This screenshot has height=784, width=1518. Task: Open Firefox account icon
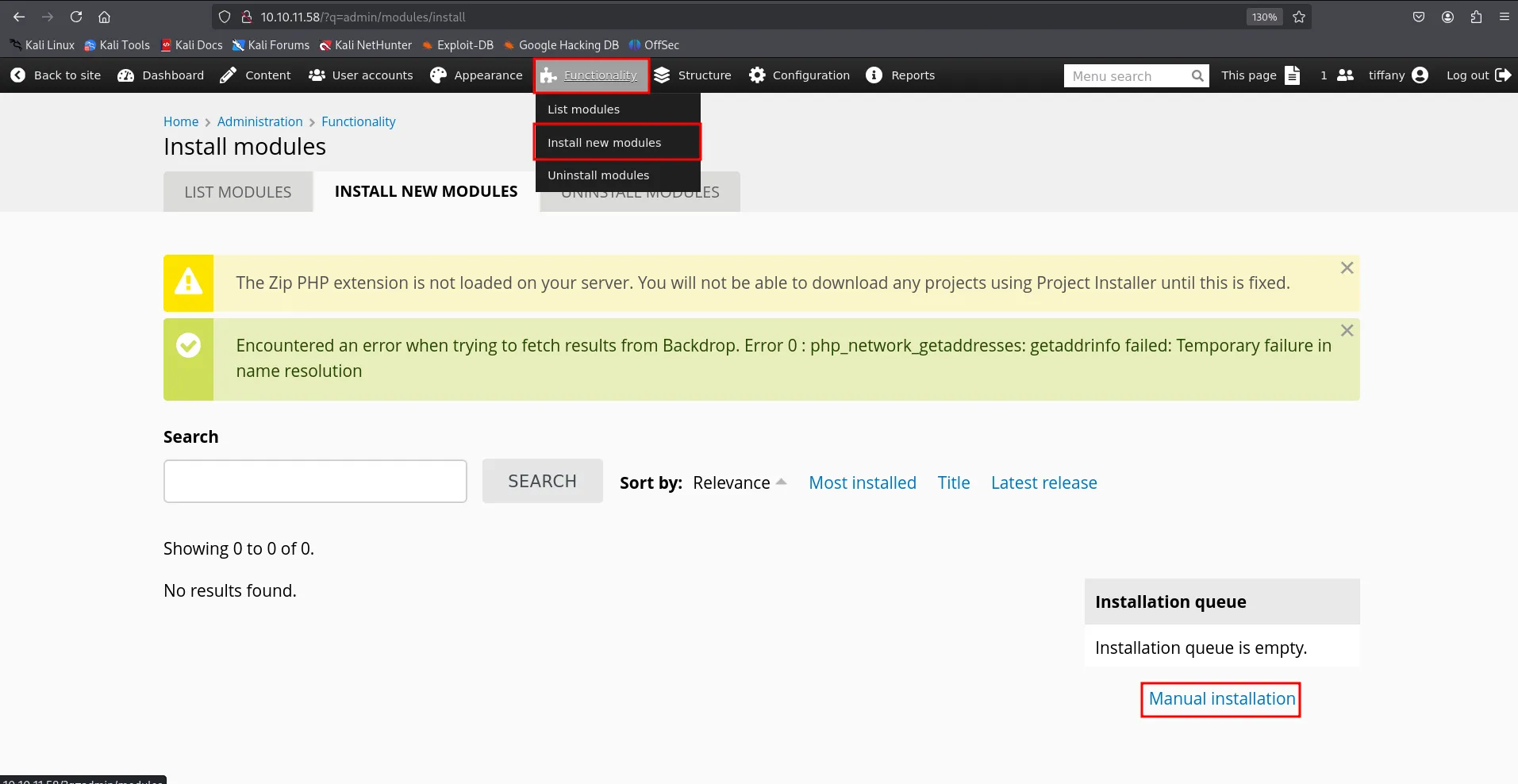pyautogui.click(x=1447, y=17)
